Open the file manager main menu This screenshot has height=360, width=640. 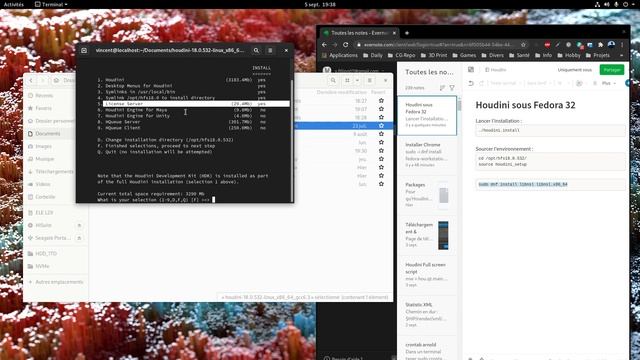tap(370, 80)
